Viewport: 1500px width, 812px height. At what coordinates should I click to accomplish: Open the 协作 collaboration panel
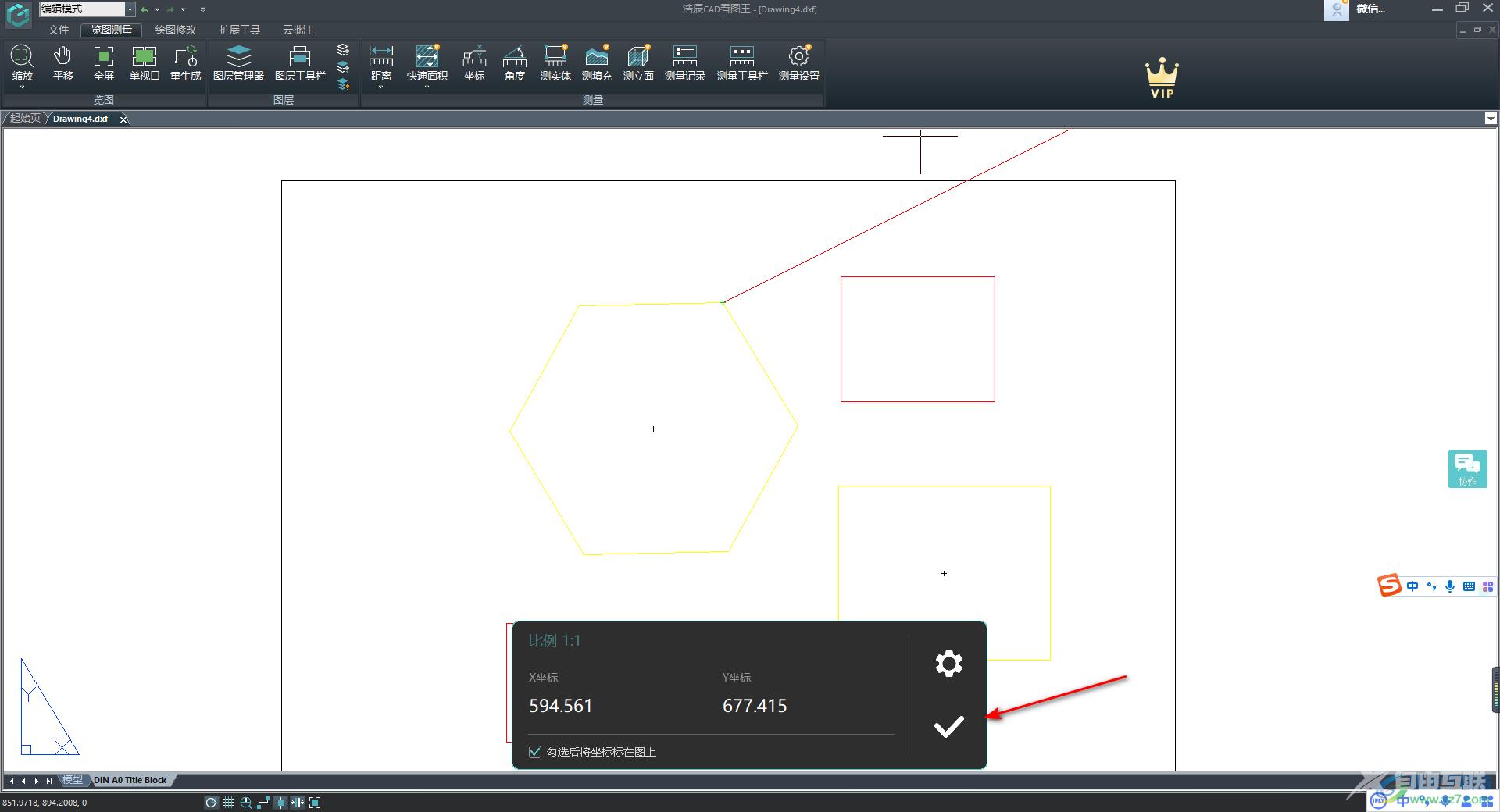(x=1467, y=468)
